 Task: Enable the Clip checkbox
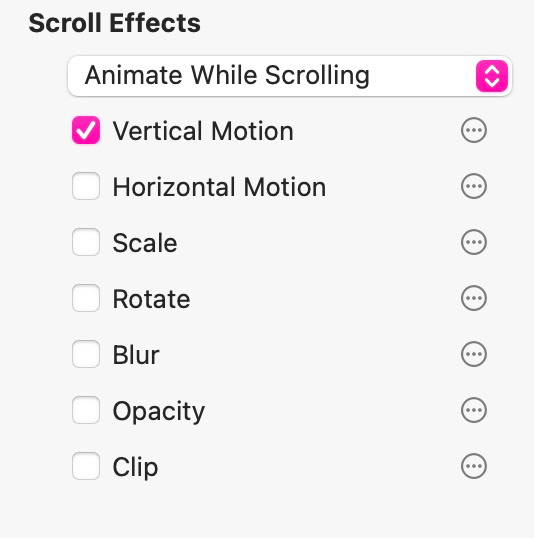tap(86, 466)
